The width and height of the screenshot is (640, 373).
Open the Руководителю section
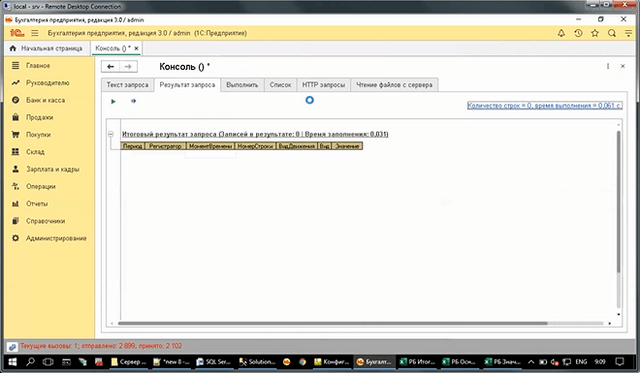tap(48, 83)
